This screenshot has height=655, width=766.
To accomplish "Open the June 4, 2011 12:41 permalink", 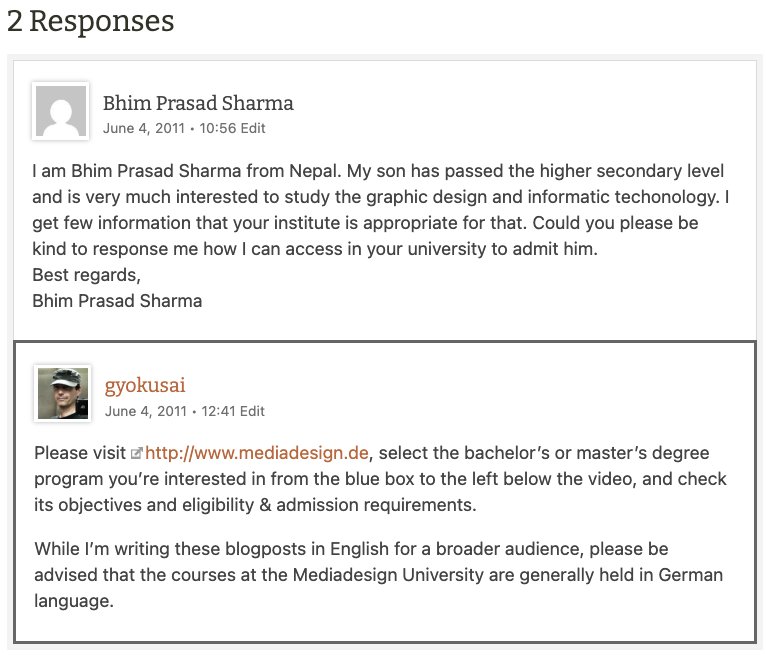I will point(169,411).
